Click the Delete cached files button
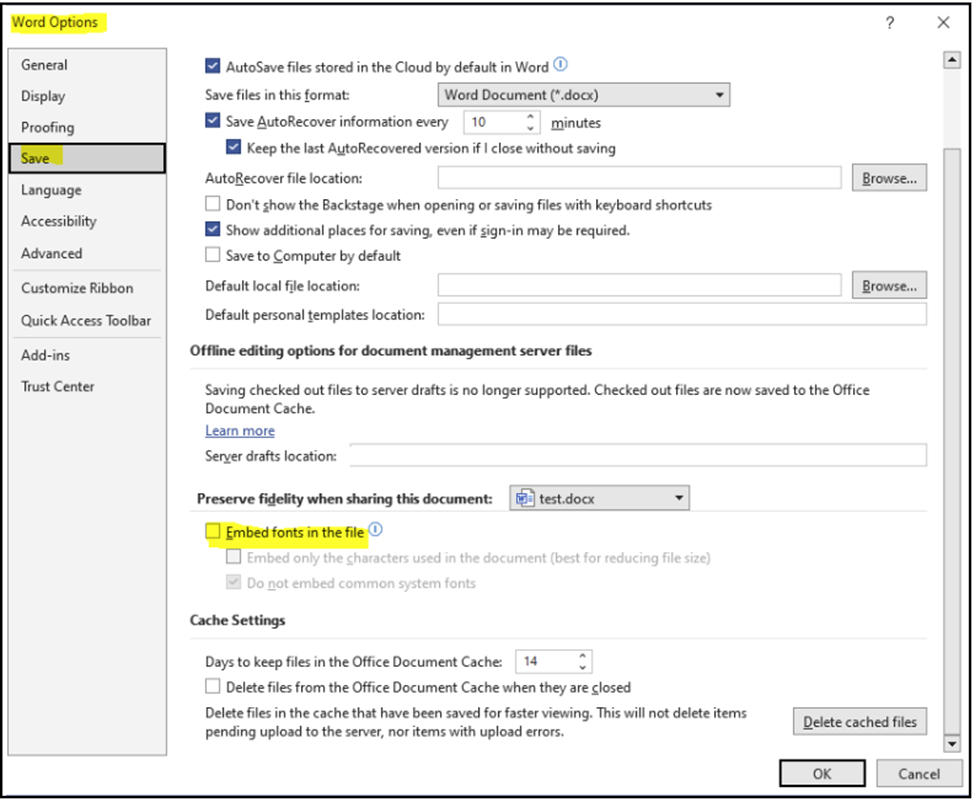The image size is (975, 802). 859,722
